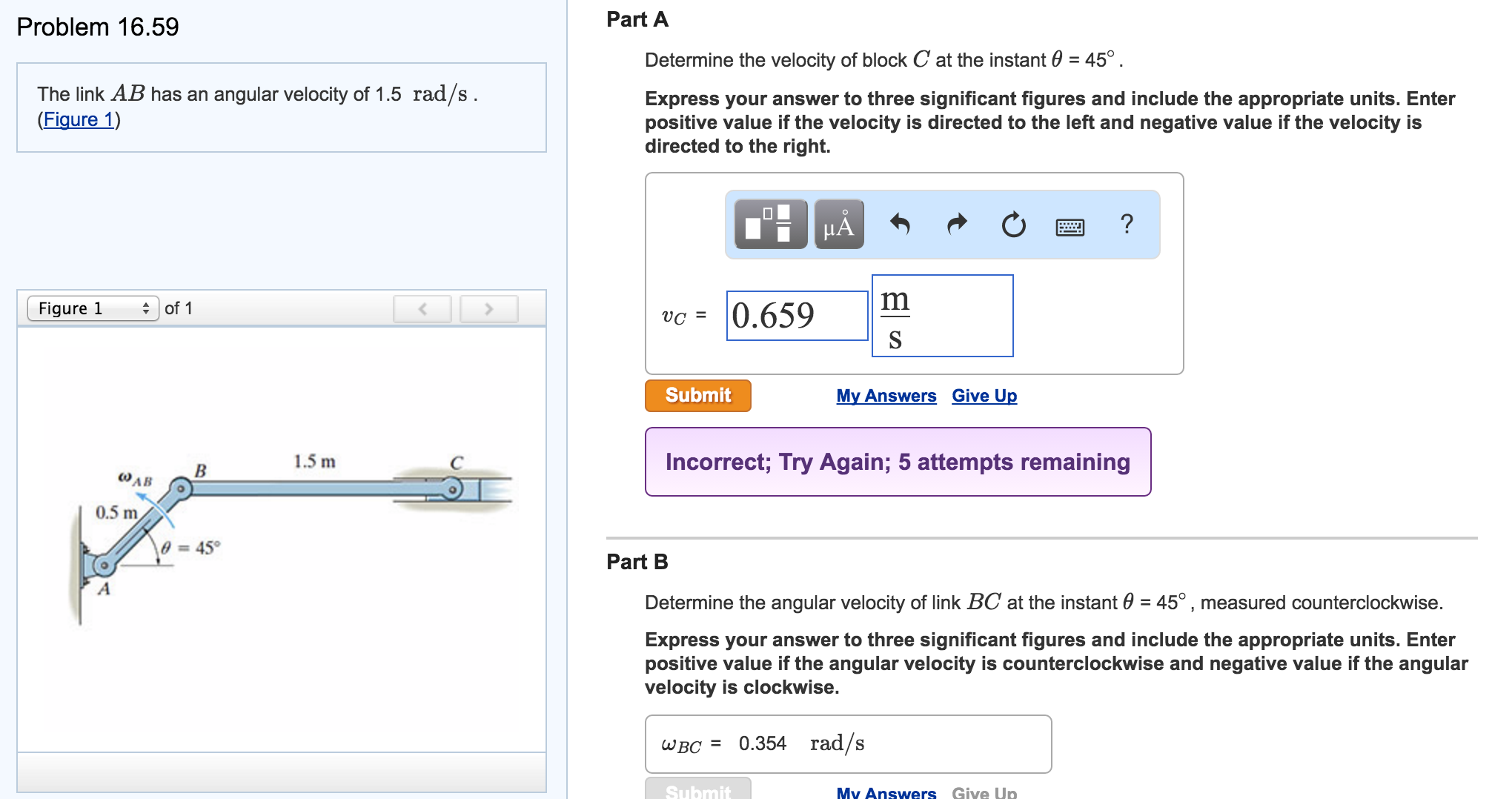Select the vC value input field showing 0.659
1512x799 pixels.
click(x=797, y=315)
